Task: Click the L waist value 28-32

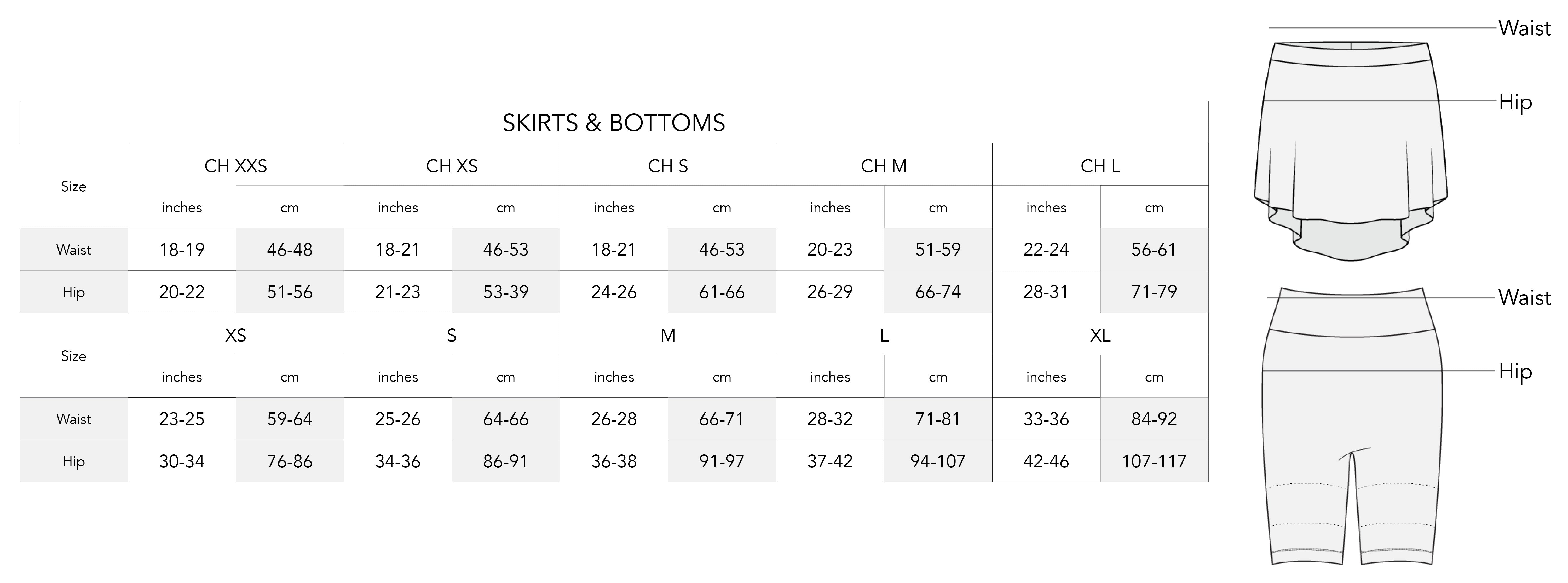Action: (x=830, y=419)
